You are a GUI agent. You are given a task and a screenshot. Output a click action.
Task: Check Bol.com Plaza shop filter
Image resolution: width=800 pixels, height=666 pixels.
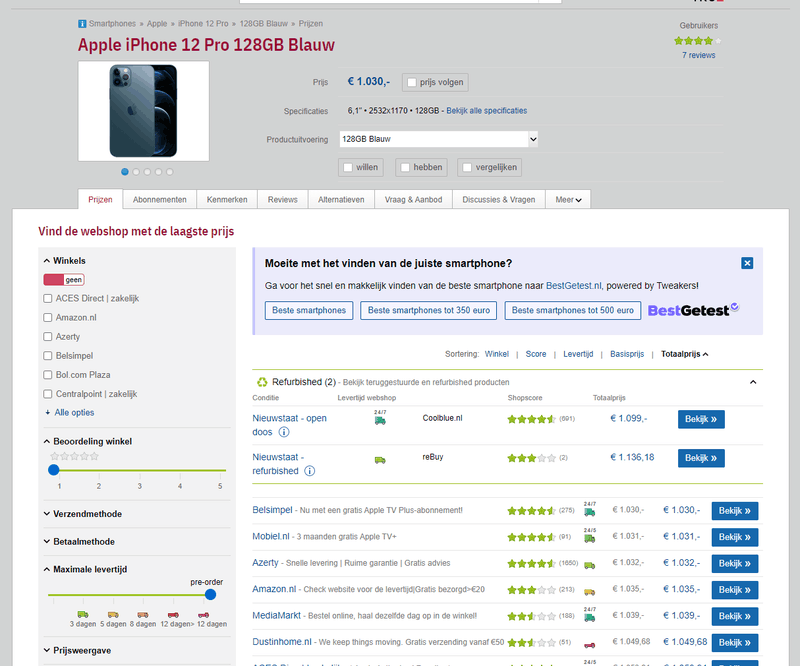click(48, 375)
